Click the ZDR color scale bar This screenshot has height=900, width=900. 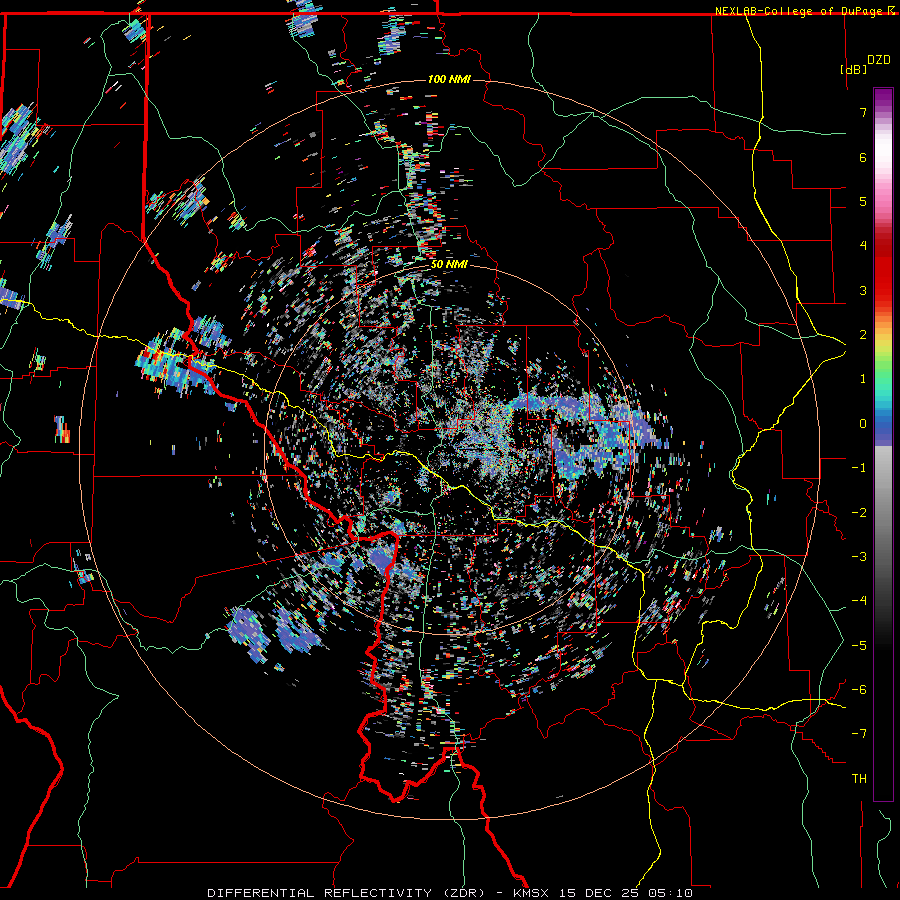(x=883, y=444)
